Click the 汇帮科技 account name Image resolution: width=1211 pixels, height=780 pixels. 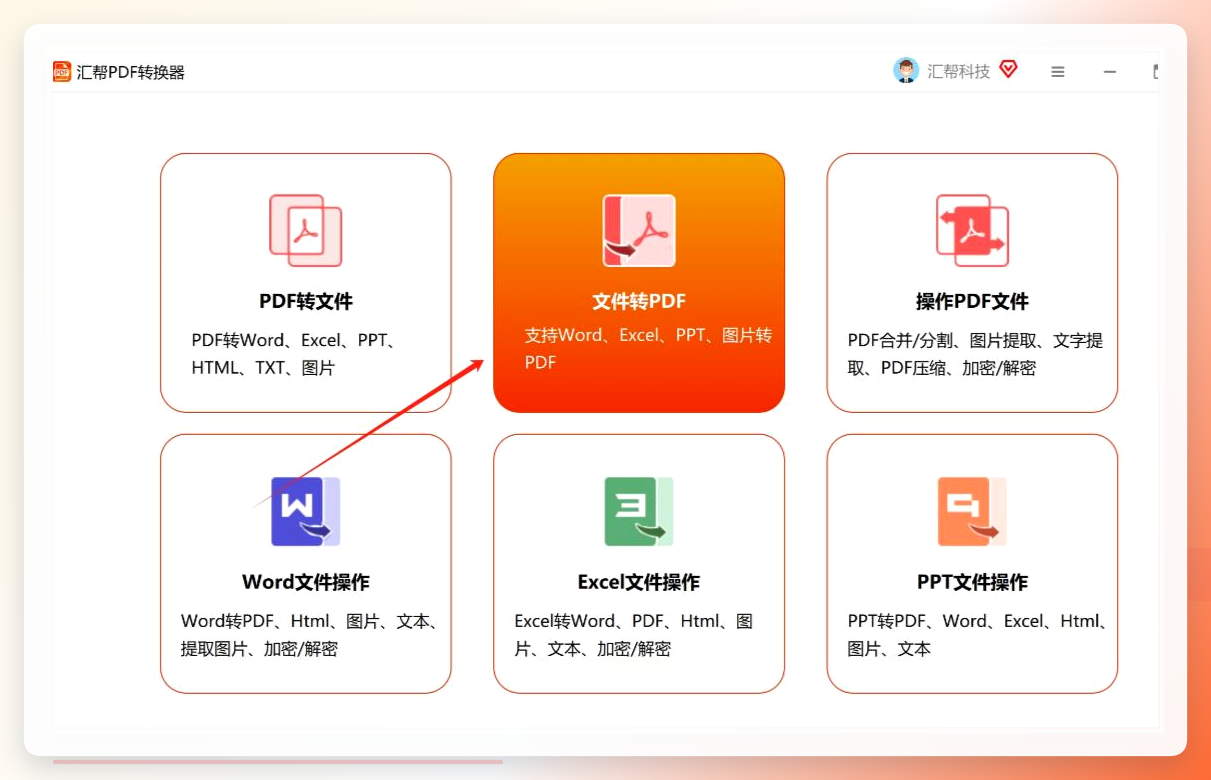[959, 71]
